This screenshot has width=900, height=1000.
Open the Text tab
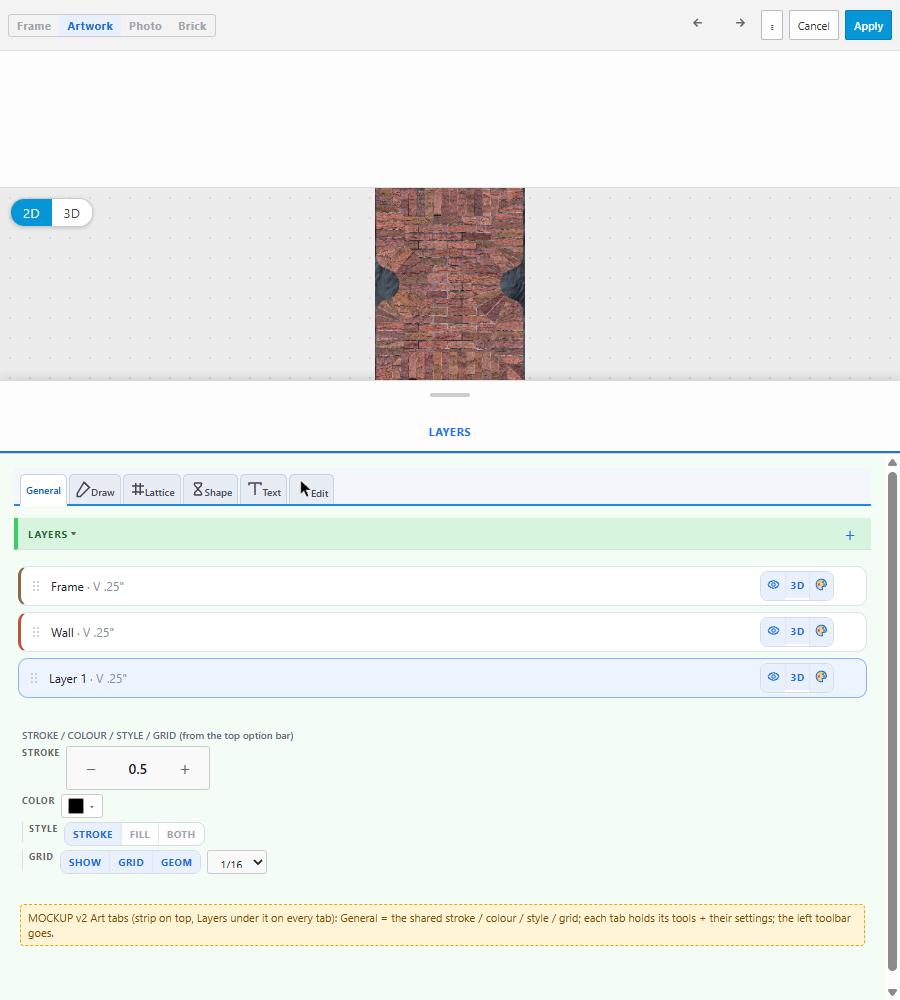(x=263, y=490)
